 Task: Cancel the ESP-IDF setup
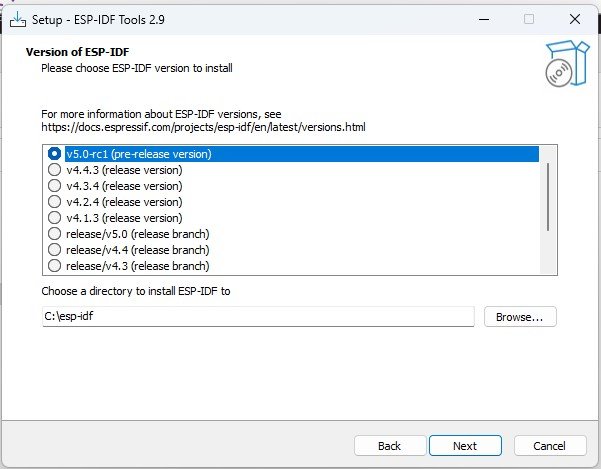550,446
